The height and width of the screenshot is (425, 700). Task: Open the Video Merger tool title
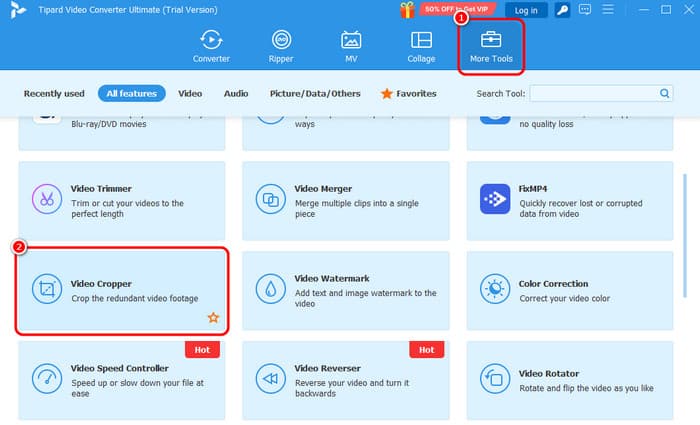click(323, 189)
